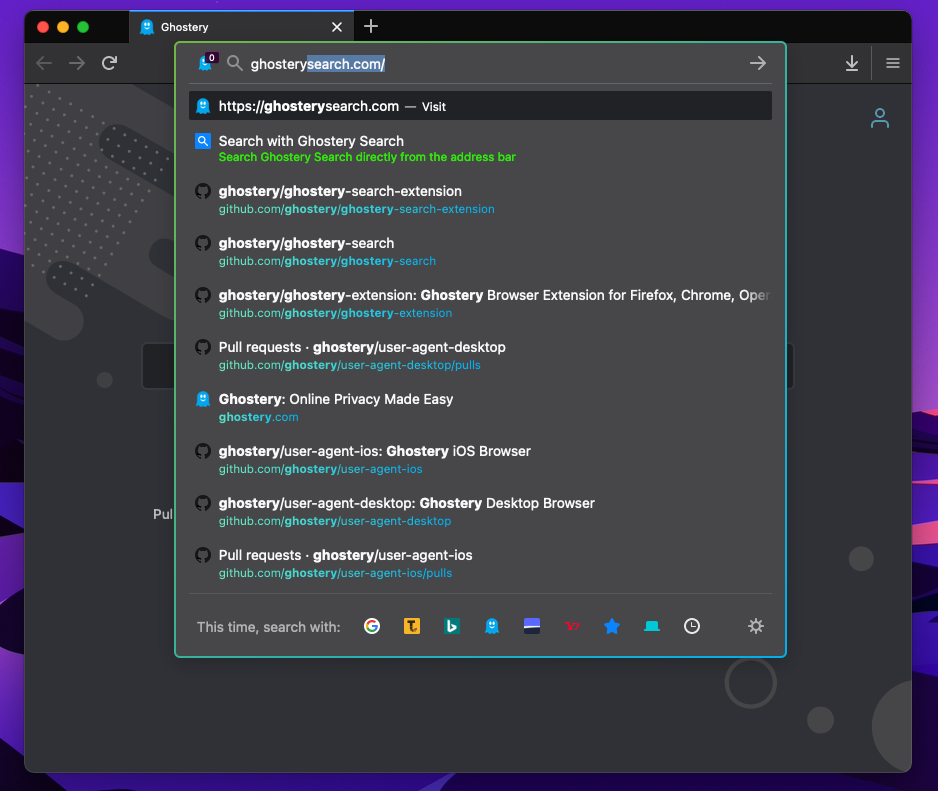Open a new tab with plus button

371,26
